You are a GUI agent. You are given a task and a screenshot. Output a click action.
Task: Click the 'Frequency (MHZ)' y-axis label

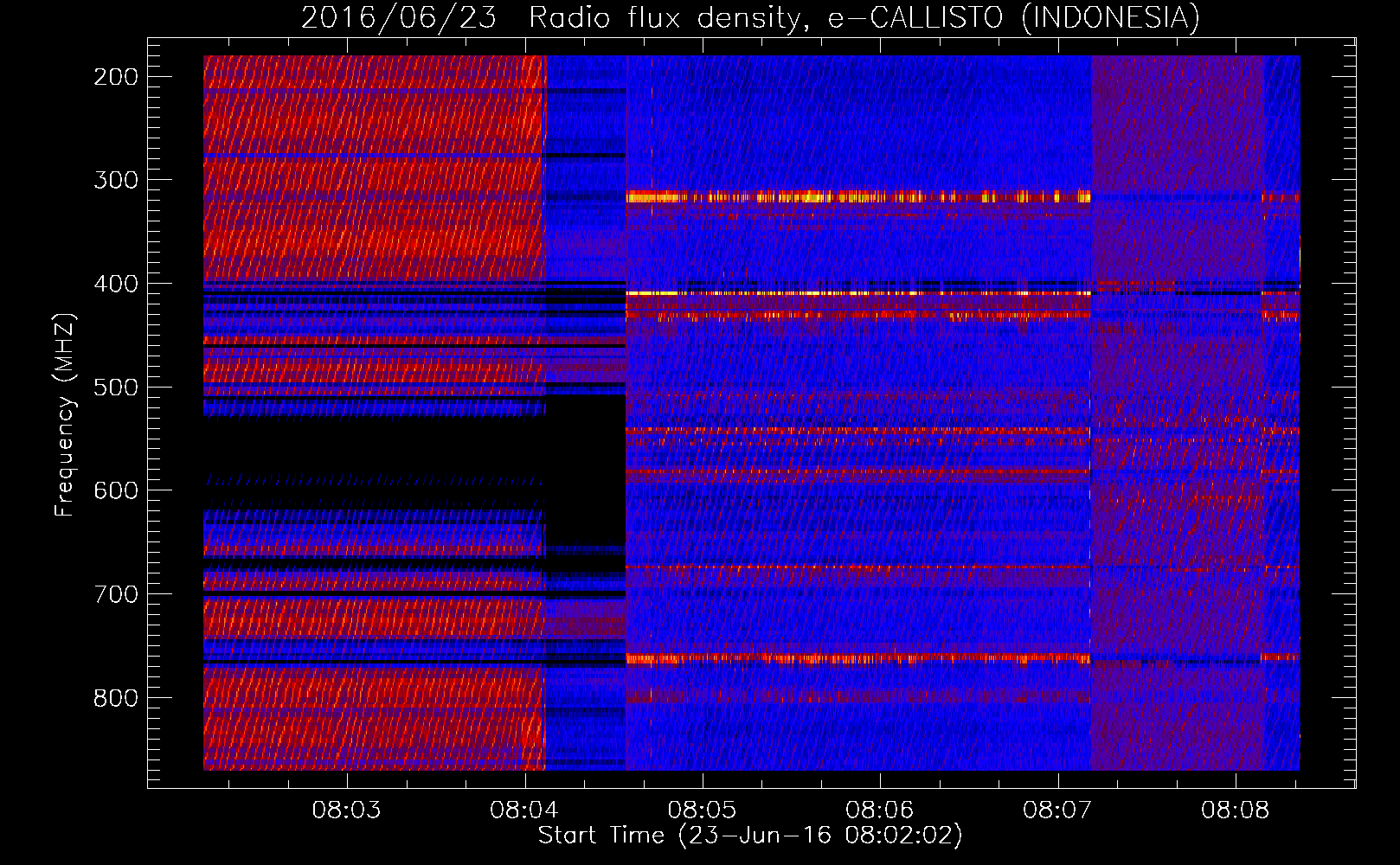click(65, 414)
